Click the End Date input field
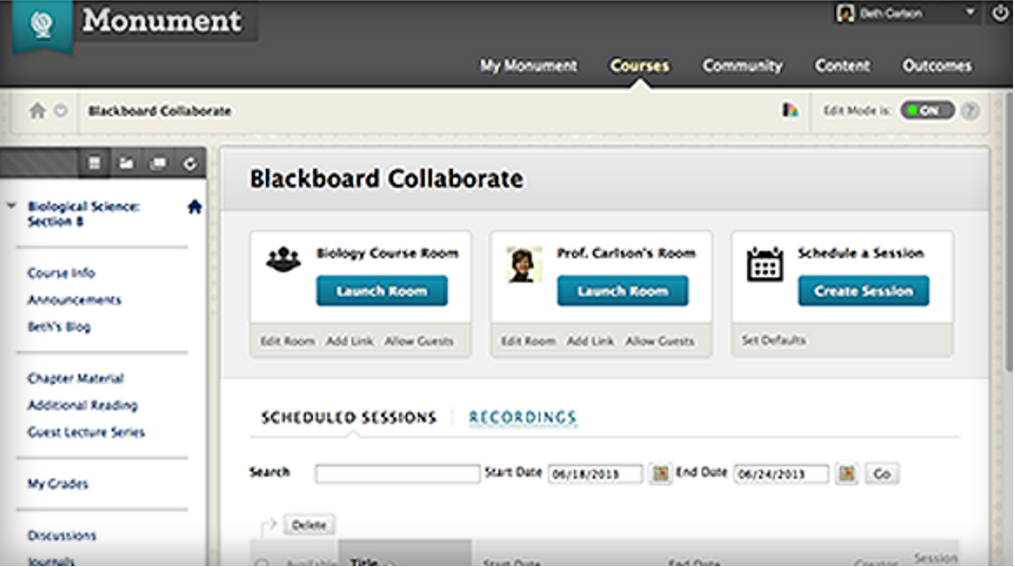 click(781, 474)
